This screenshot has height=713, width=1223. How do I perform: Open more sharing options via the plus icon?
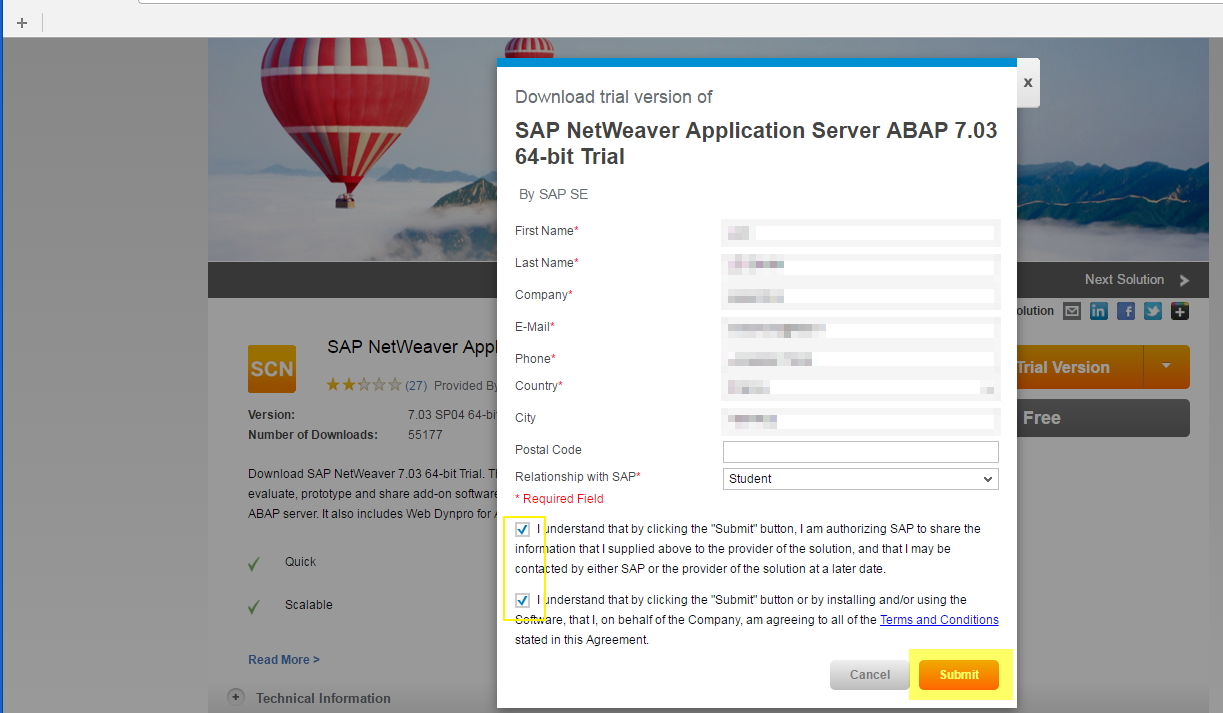tap(1179, 311)
